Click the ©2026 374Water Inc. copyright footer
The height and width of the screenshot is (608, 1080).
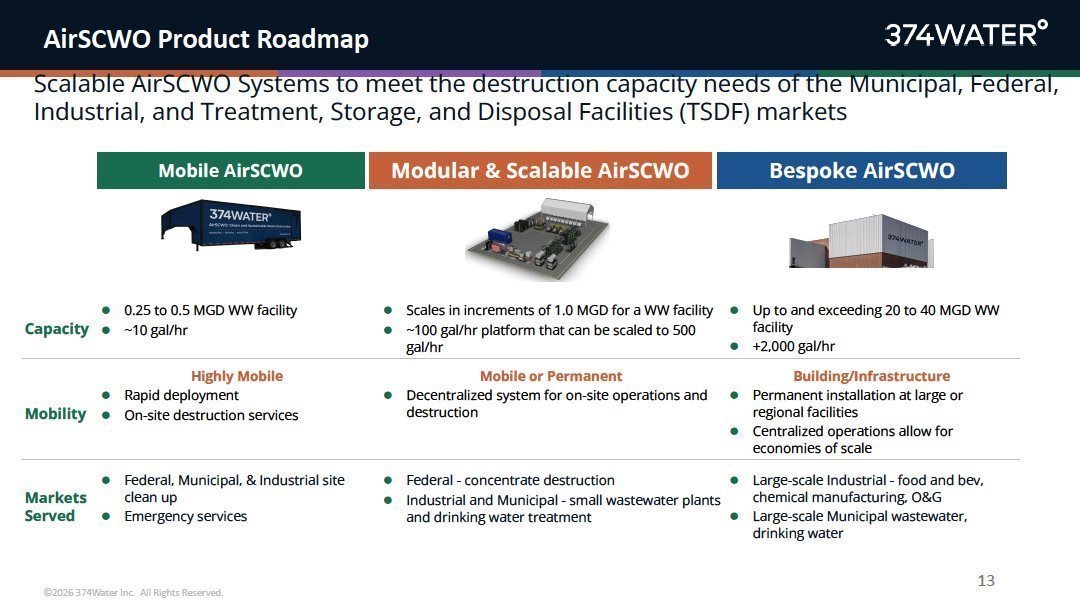(x=133, y=592)
